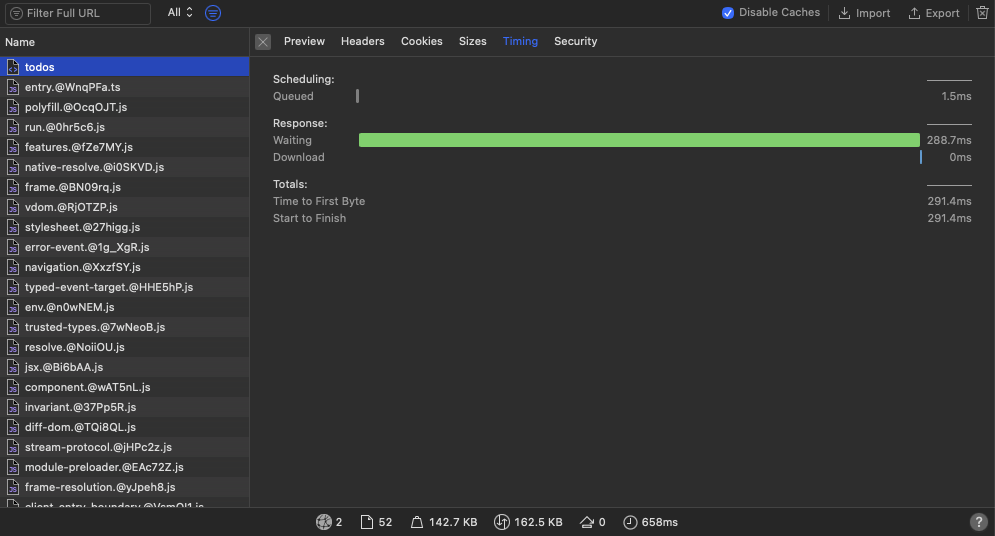Select features.@fZe7MY.js resource
This screenshot has width=995, height=536.
[x=124, y=147]
